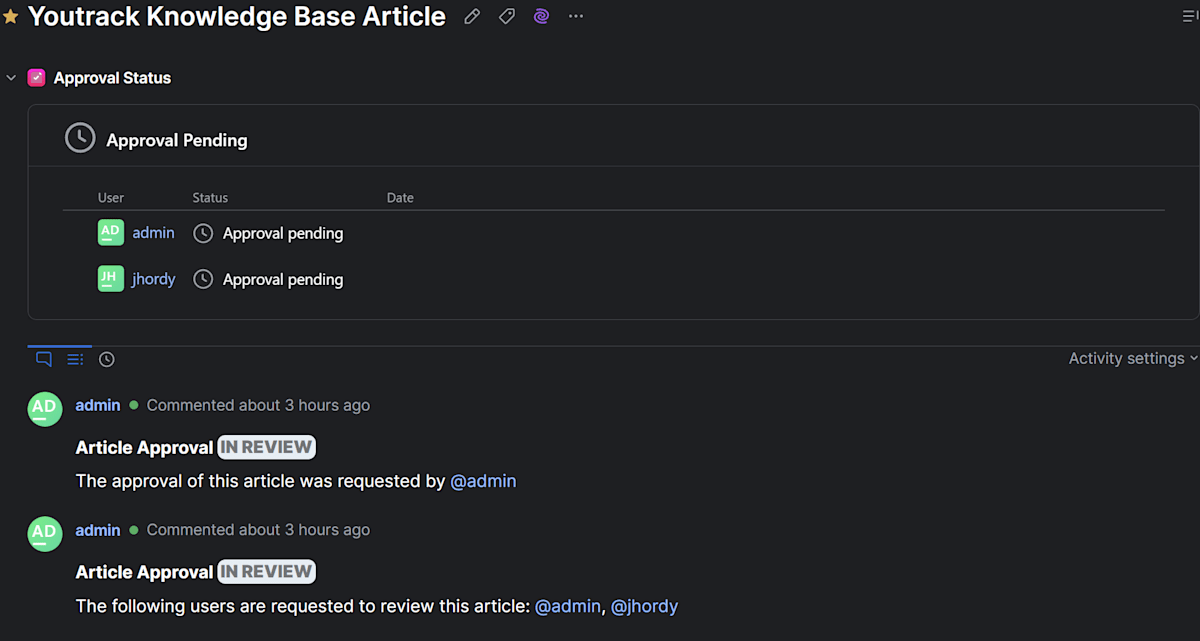The image size is (1200, 641).
Task: Click clock icon in admin's status row
Action: coord(203,233)
